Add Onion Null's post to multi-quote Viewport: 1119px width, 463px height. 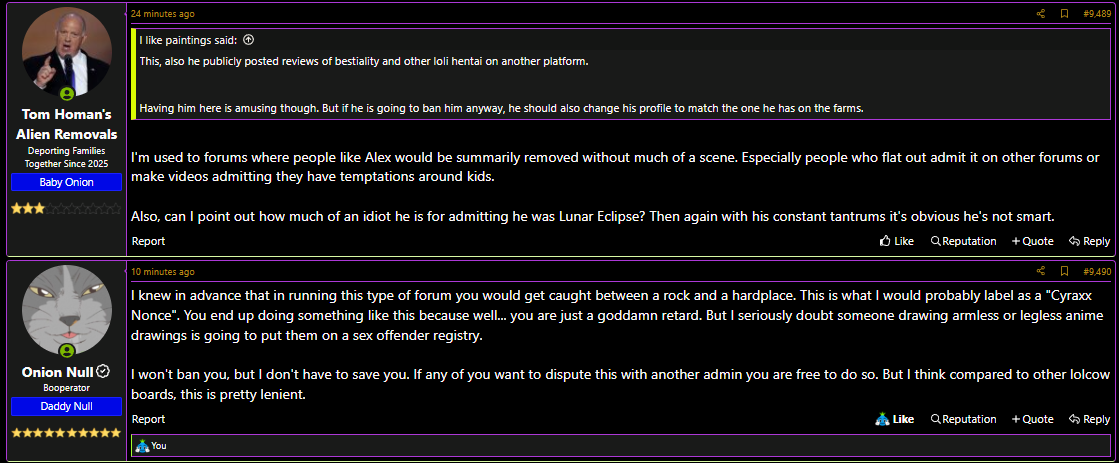1033,419
